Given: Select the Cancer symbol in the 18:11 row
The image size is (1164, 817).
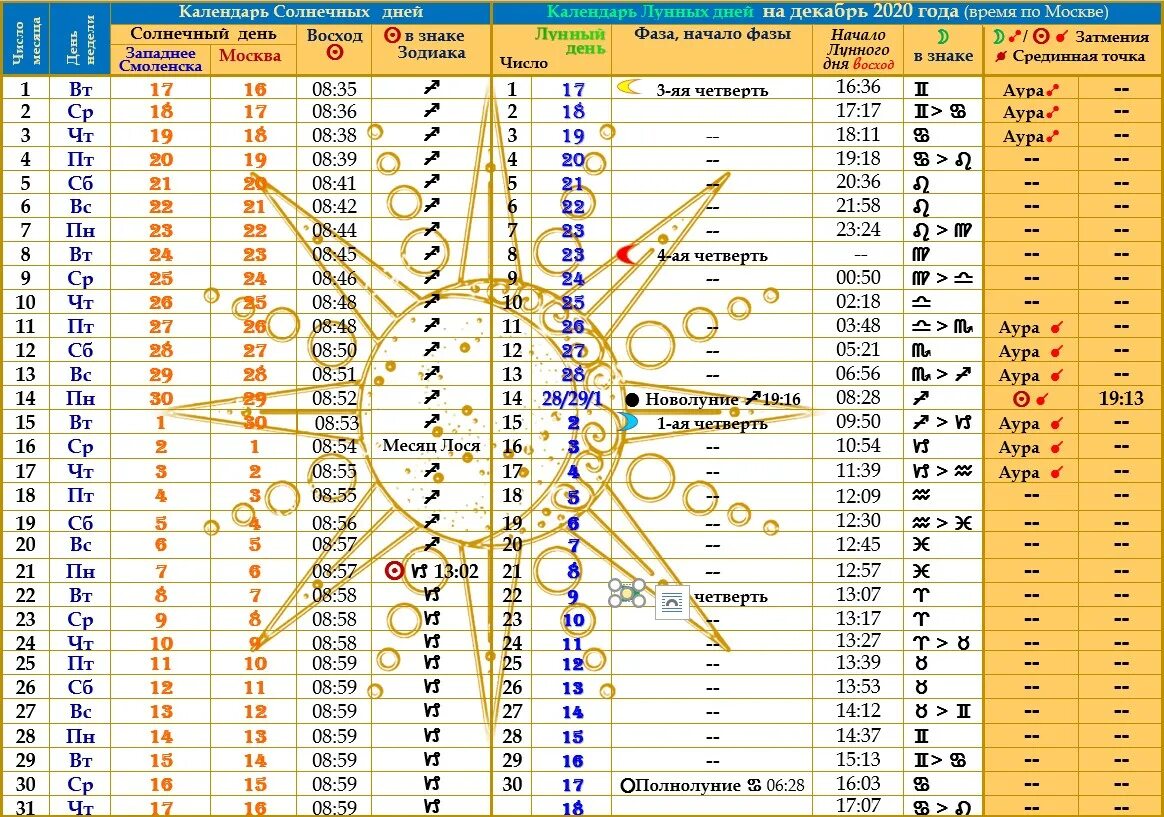Looking at the screenshot, I should click(921, 136).
